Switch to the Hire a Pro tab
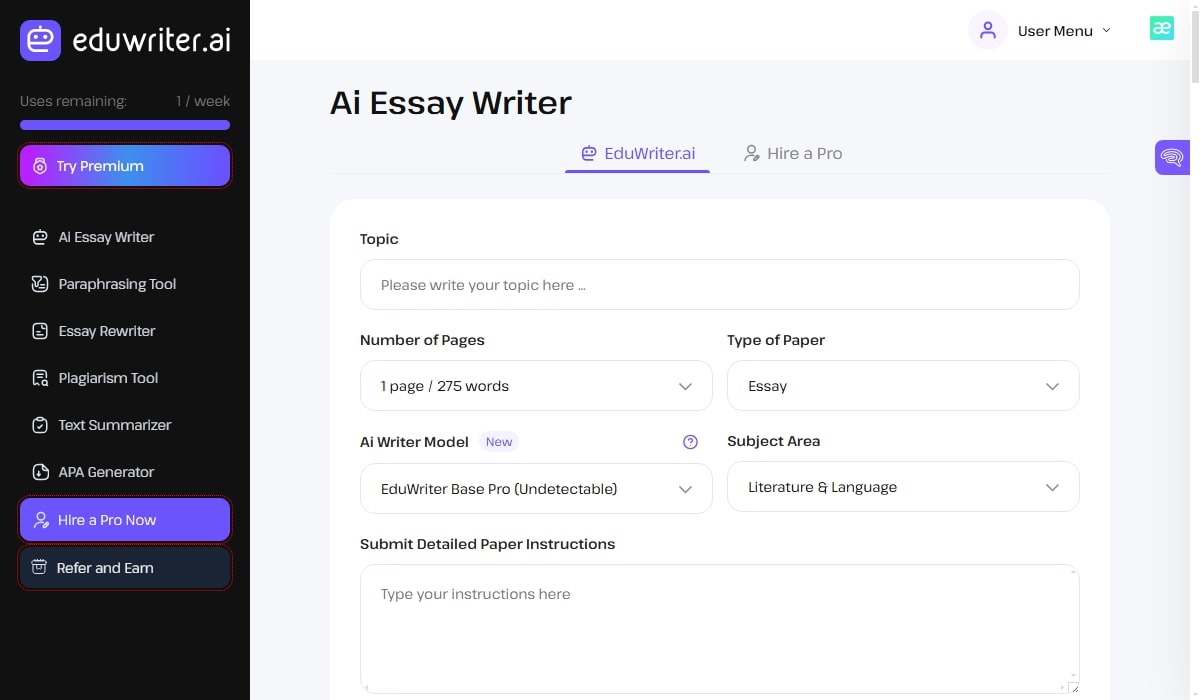 793,154
